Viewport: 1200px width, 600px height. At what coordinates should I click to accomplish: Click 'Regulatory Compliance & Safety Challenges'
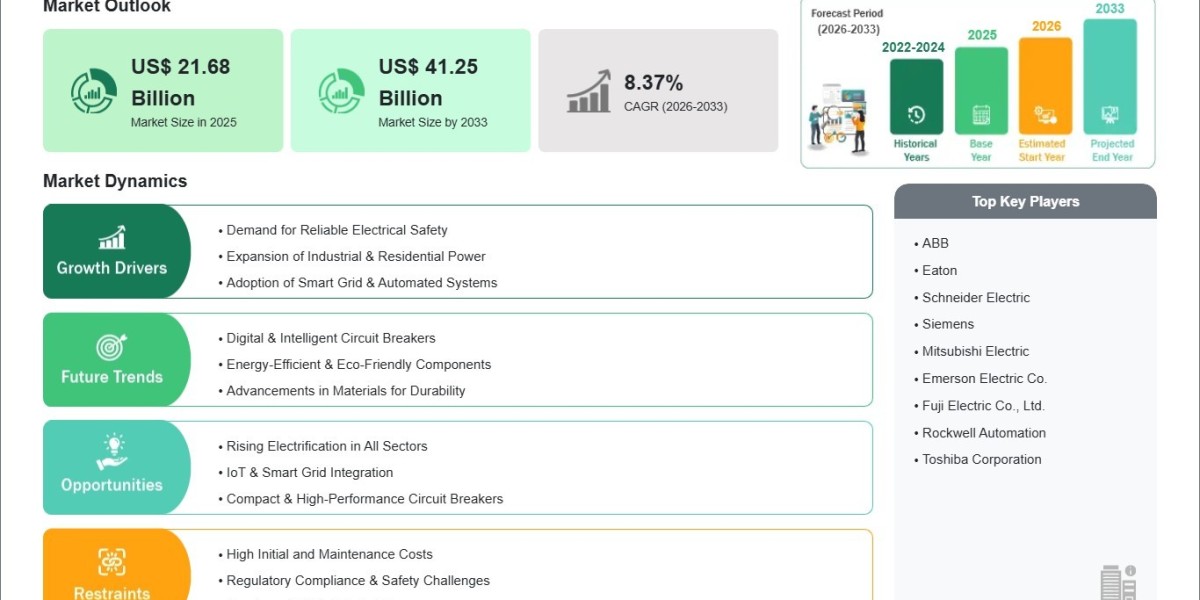point(358,580)
